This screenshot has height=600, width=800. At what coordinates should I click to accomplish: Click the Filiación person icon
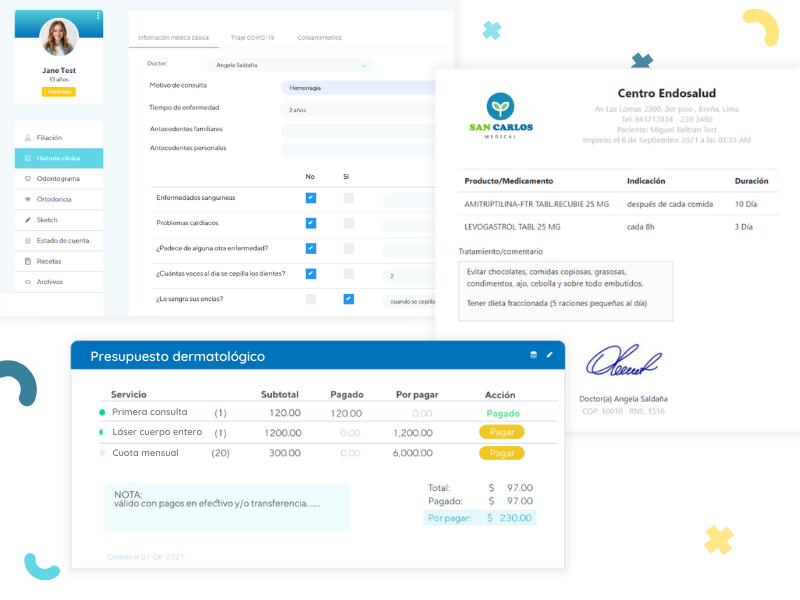(x=27, y=138)
